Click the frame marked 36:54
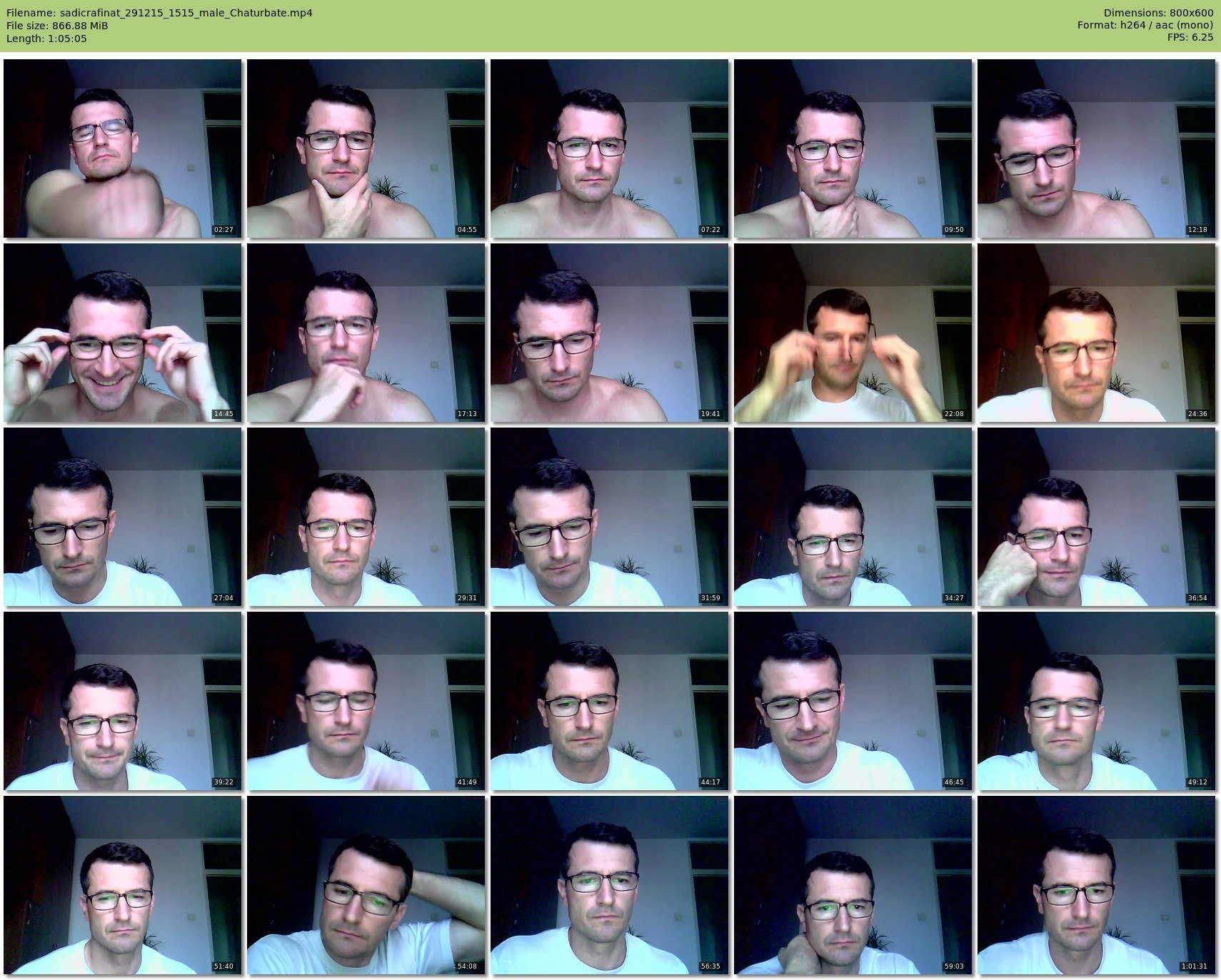Viewport: 1221px width, 980px height. point(1096,517)
